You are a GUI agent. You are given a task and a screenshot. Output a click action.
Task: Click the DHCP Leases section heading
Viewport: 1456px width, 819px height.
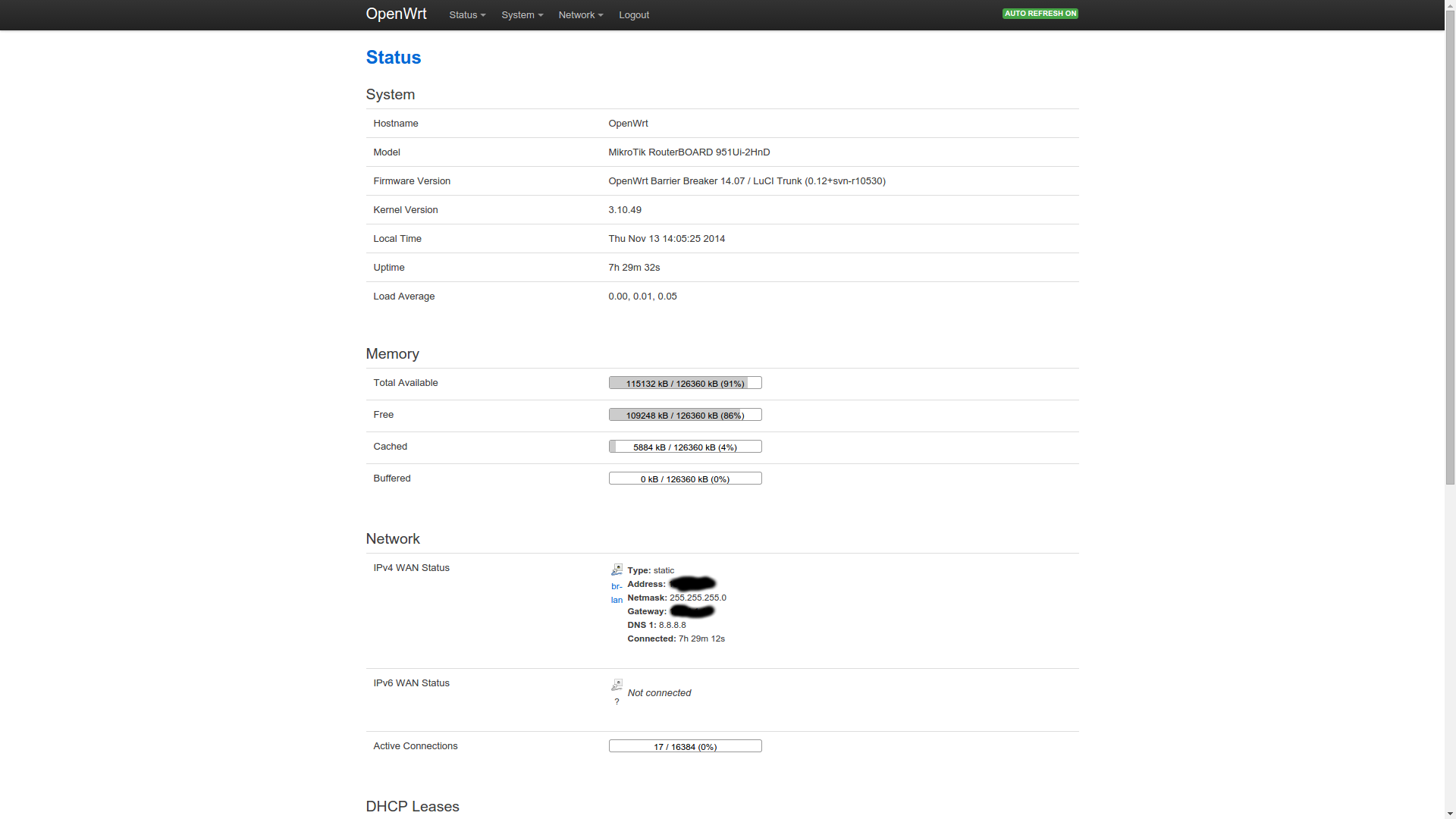[x=412, y=806]
